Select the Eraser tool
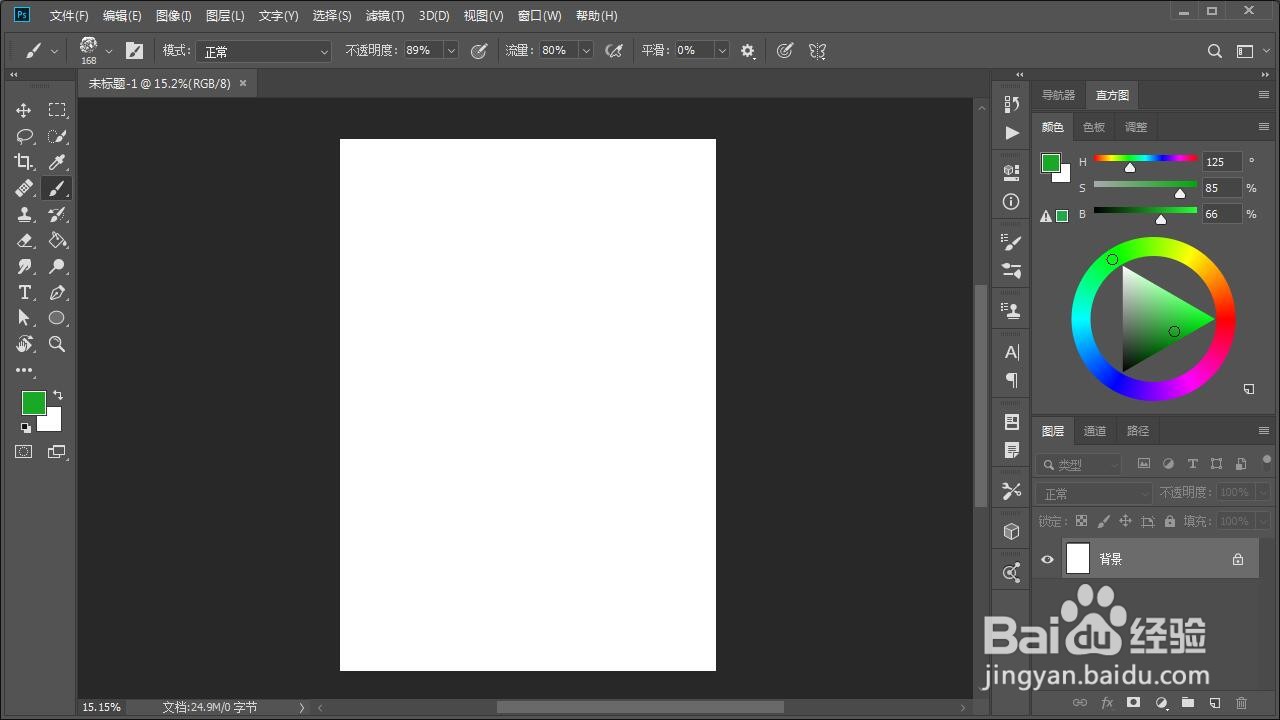The width and height of the screenshot is (1280, 720). [24, 240]
